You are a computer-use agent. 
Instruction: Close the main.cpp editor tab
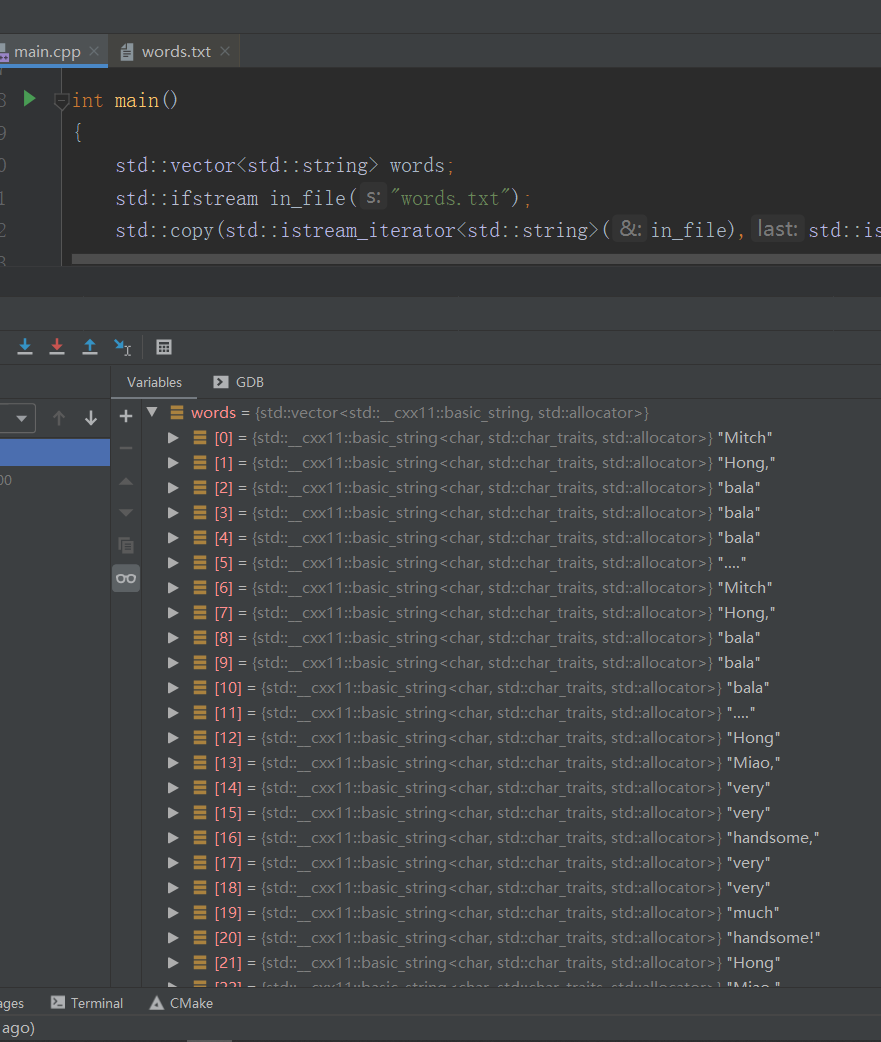point(94,51)
